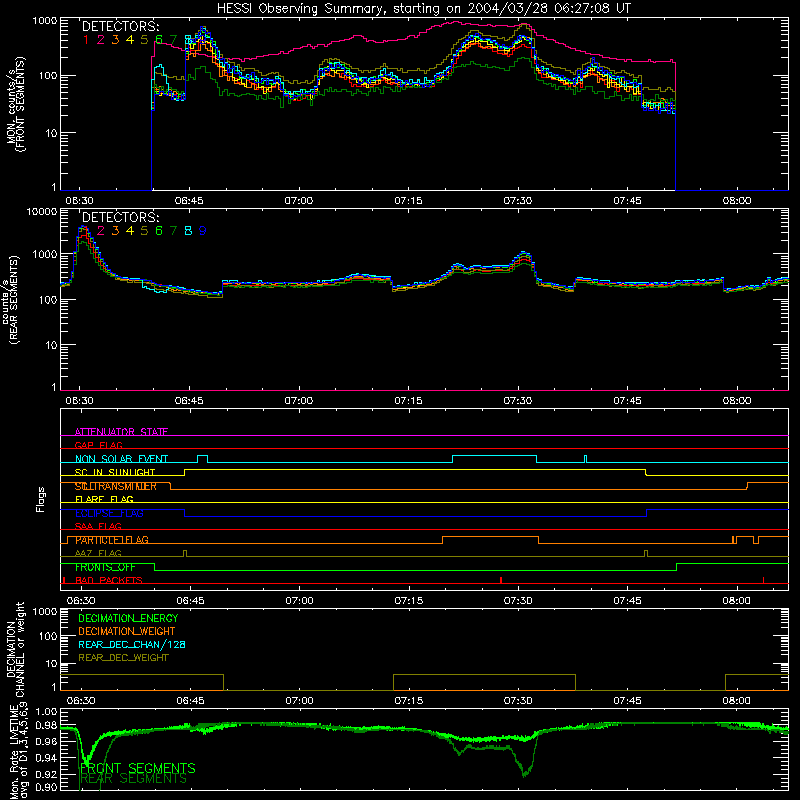
Task: Click the FLARE_FLAG label
Action: click(x=104, y=499)
